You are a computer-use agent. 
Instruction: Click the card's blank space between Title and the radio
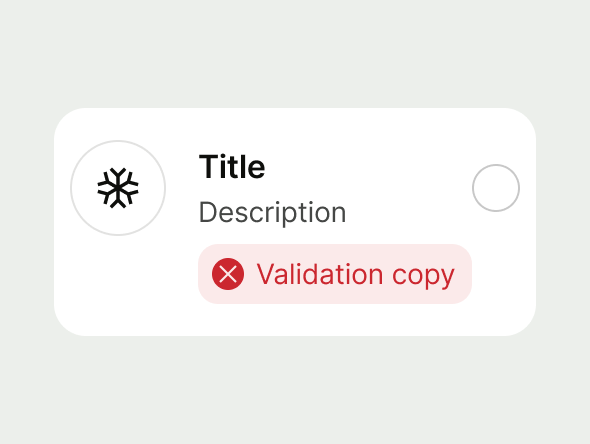369,167
